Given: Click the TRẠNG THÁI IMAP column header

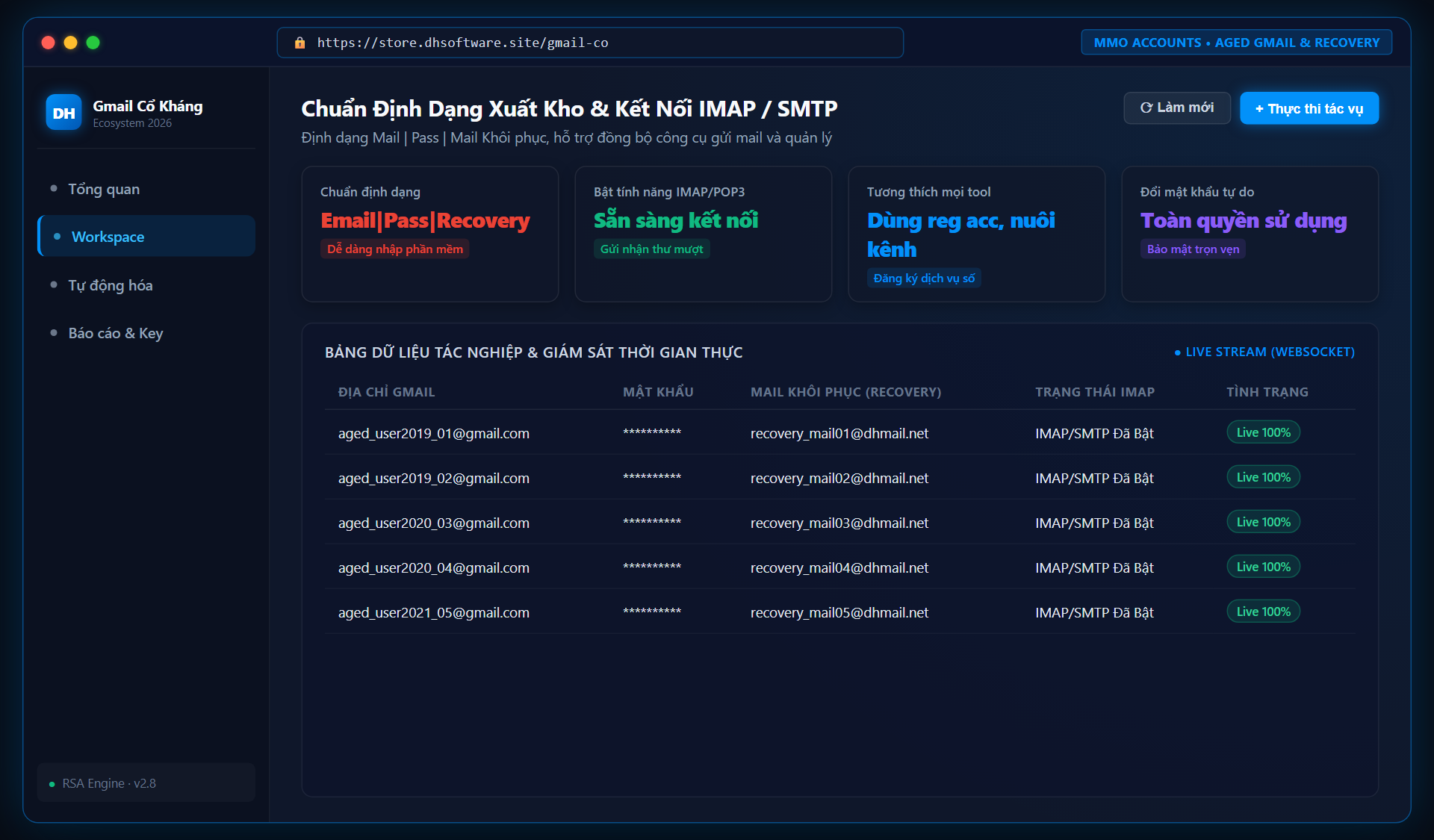Looking at the screenshot, I should pos(1095,392).
